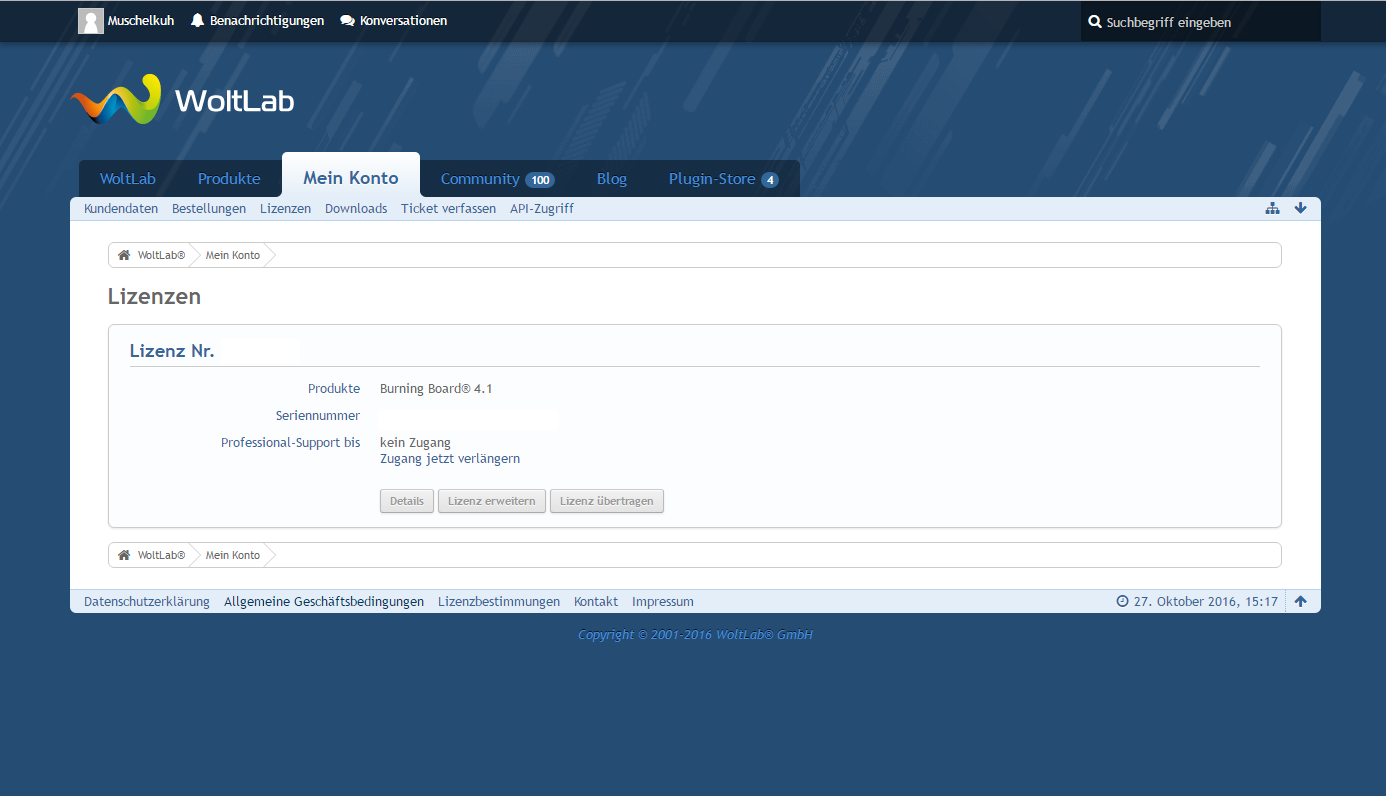
Task: Click home icon in top breadcrumb
Action: click(x=124, y=255)
